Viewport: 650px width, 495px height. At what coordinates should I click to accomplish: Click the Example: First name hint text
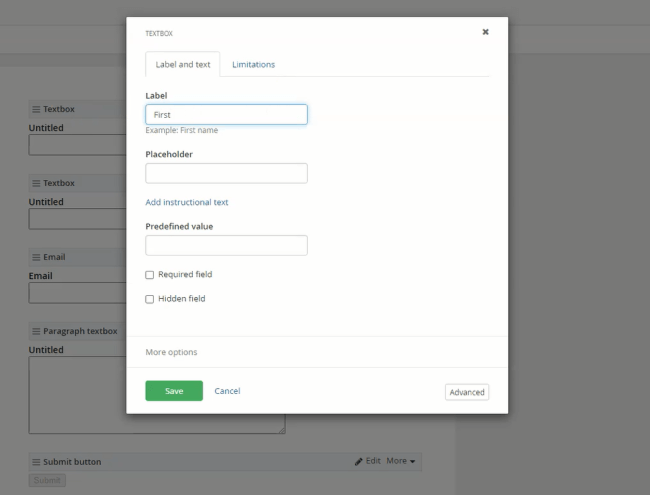coord(182,130)
